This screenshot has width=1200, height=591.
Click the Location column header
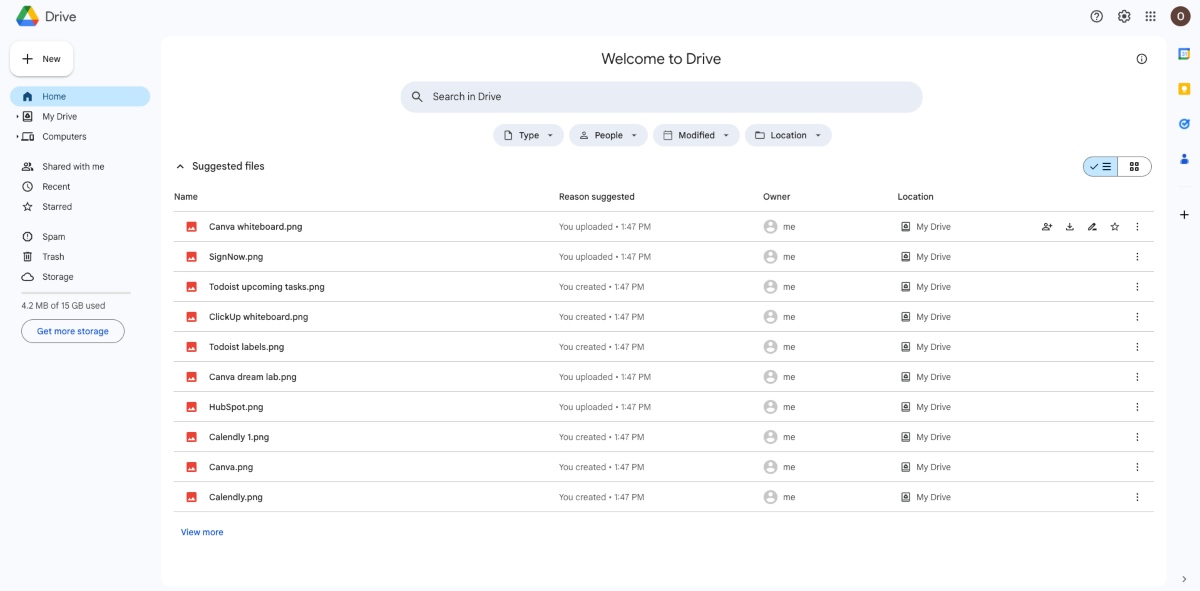pyautogui.click(x=915, y=197)
